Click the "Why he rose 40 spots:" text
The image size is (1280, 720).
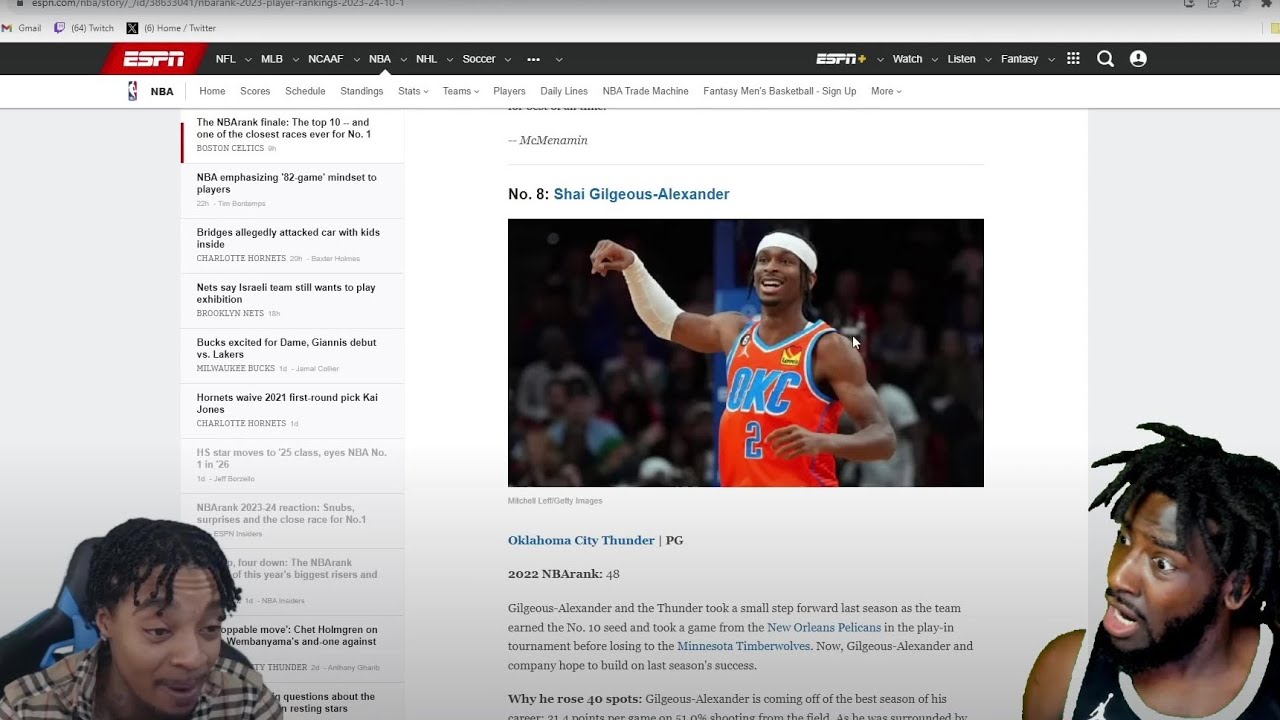(x=575, y=698)
